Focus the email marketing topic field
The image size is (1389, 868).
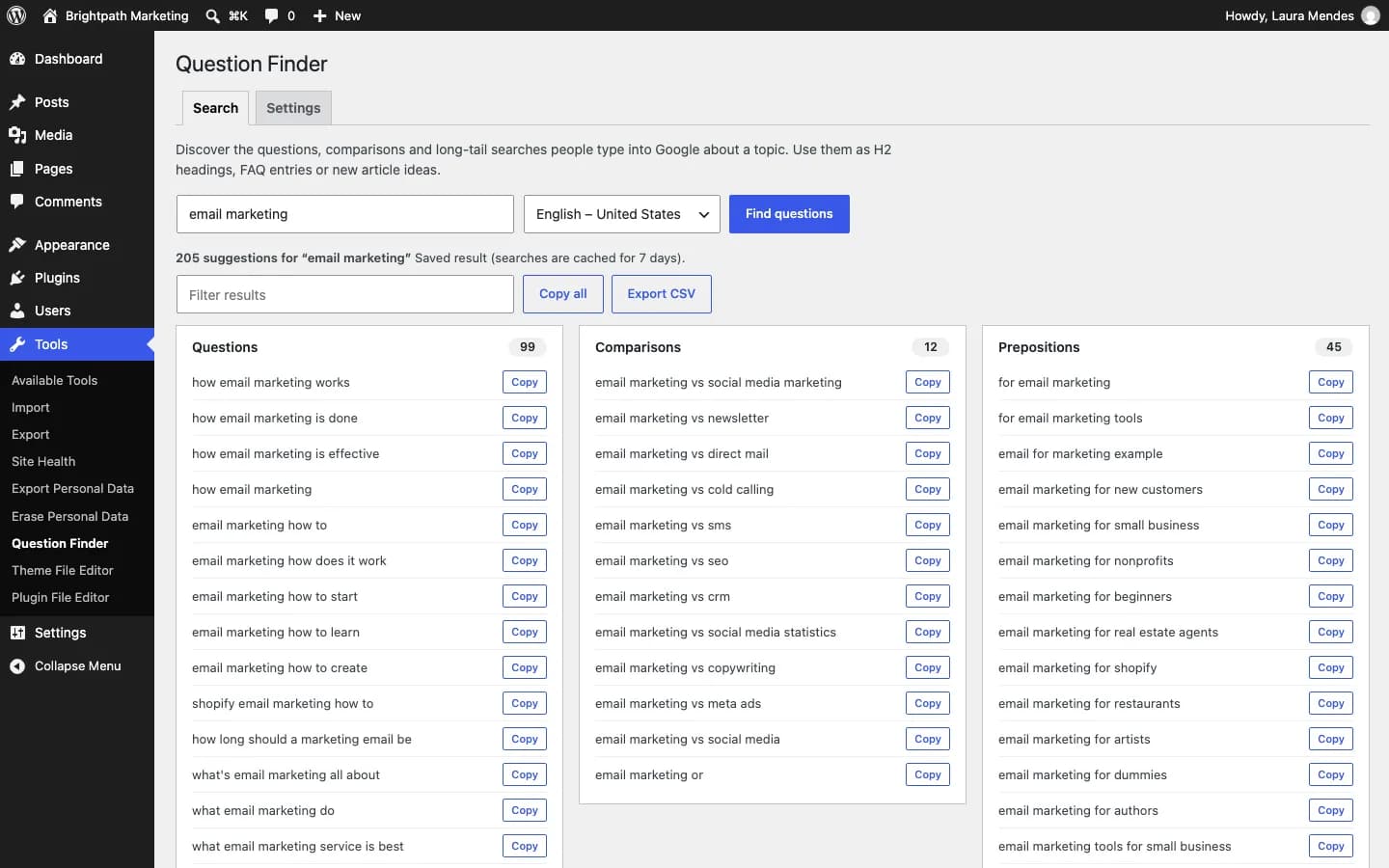pos(345,214)
